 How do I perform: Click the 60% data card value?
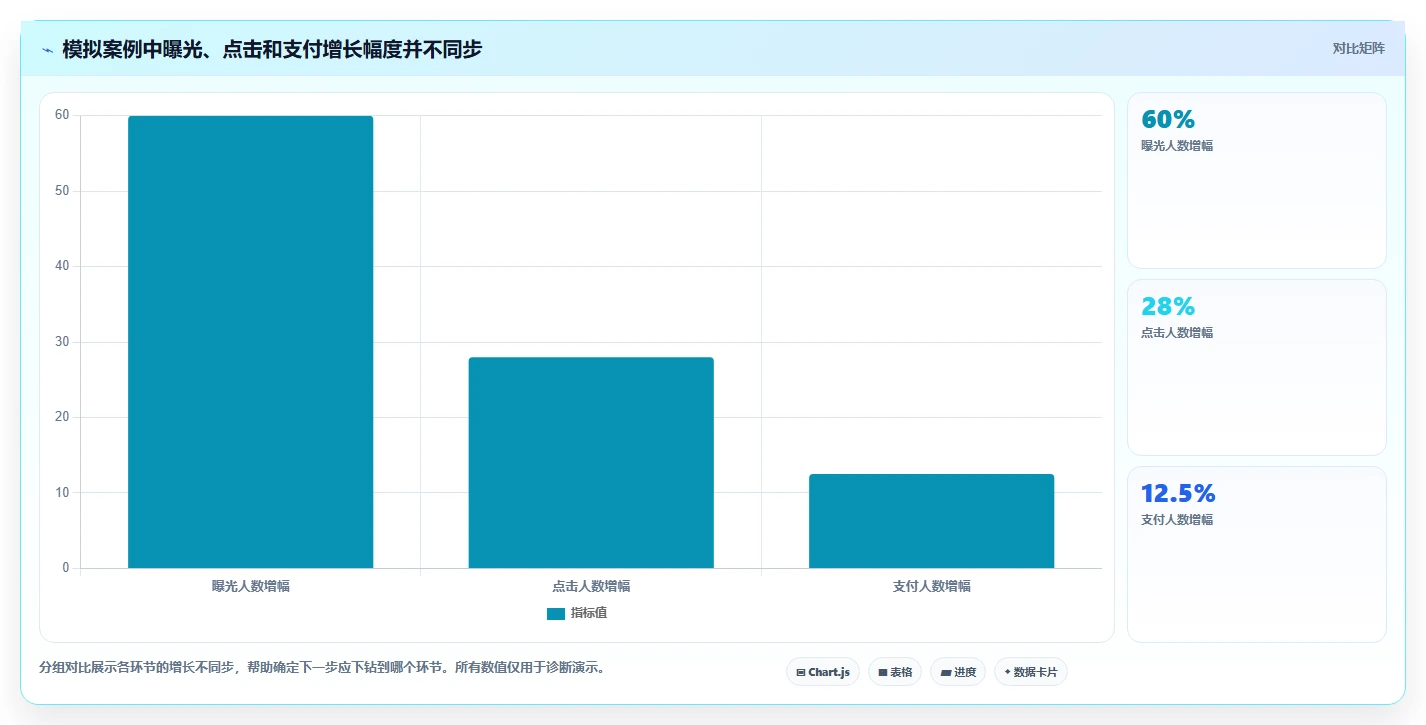(1168, 119)
